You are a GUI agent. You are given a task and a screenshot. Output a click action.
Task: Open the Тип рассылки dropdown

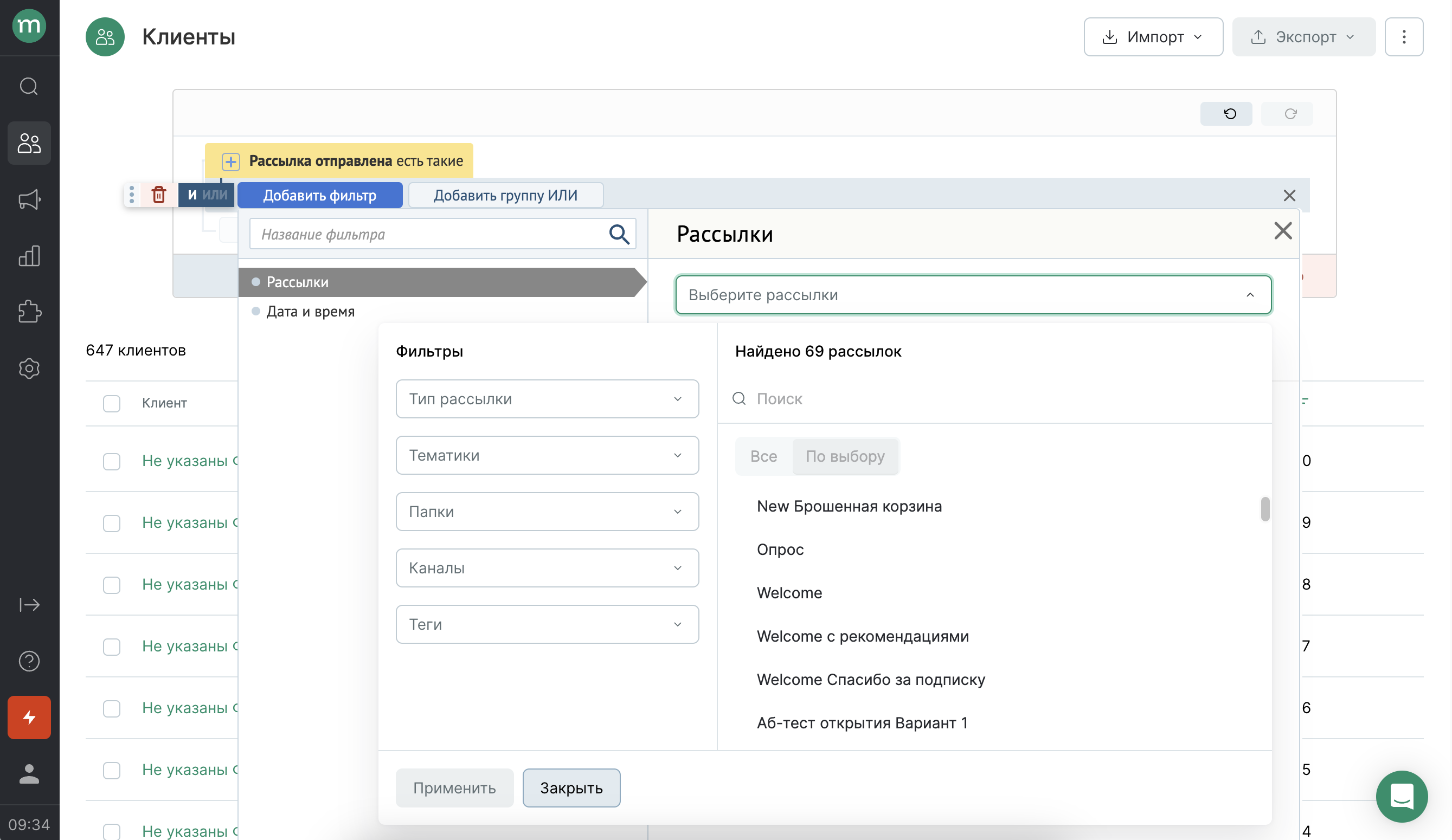pyautogui.click(x=547, y=398)
